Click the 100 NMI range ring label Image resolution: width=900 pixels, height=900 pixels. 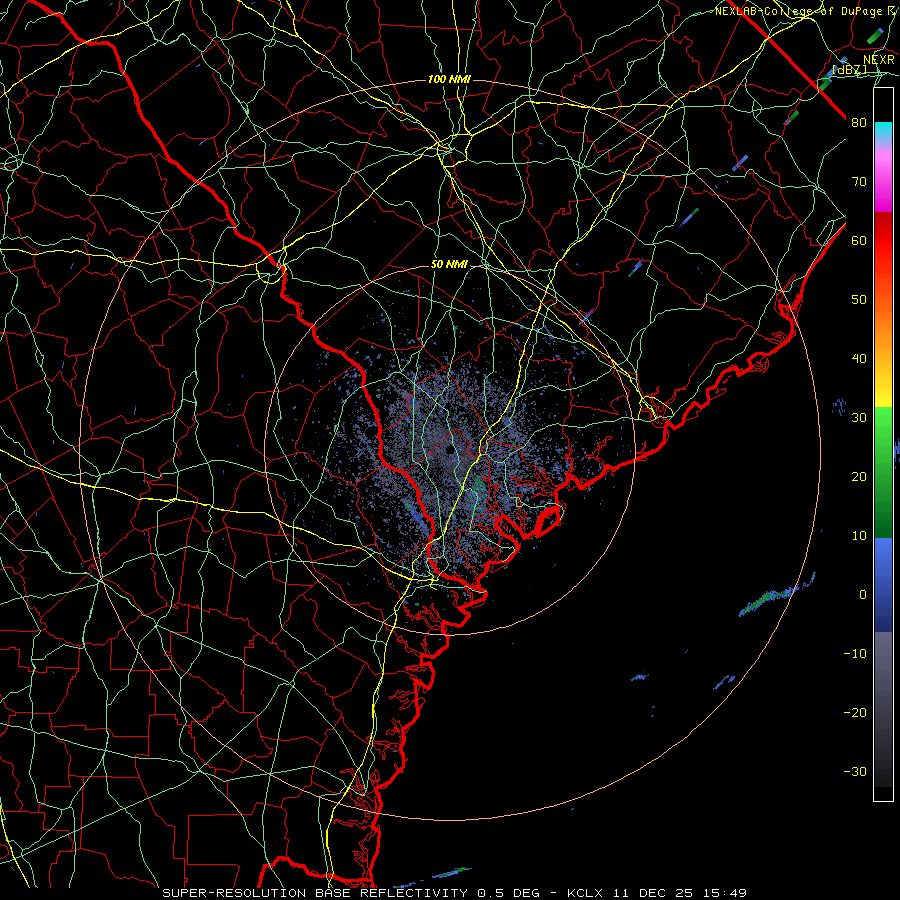[449, 79]
